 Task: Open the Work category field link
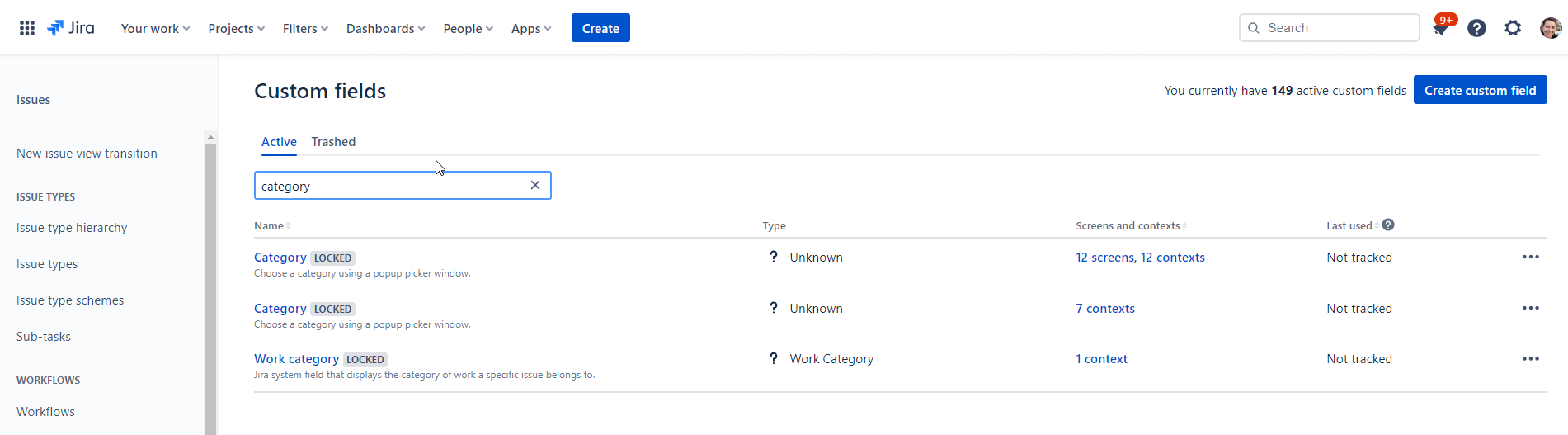pos(296,359)
